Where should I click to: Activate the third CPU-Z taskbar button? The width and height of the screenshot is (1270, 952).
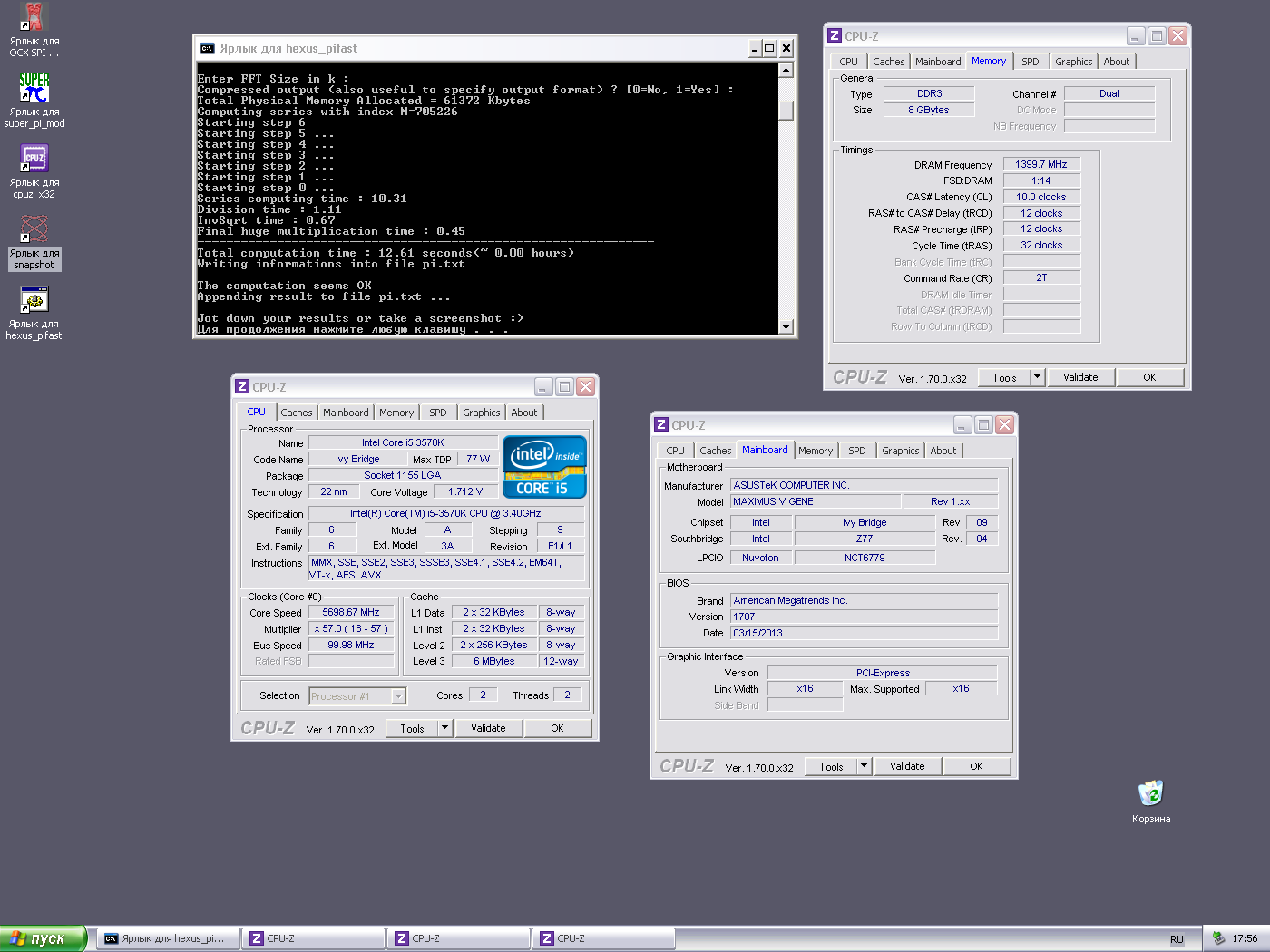[x=602, y=938]
